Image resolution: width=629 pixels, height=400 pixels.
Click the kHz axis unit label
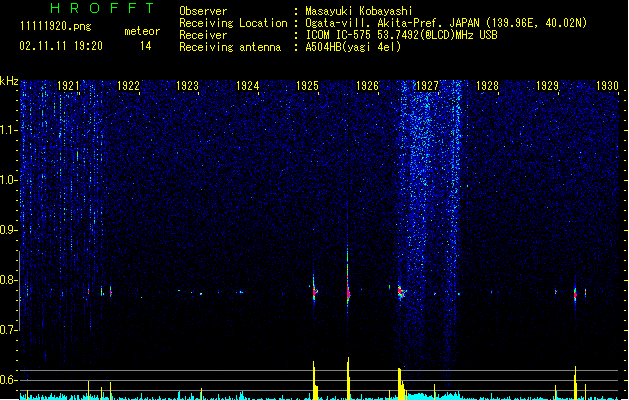pos(9,81)
